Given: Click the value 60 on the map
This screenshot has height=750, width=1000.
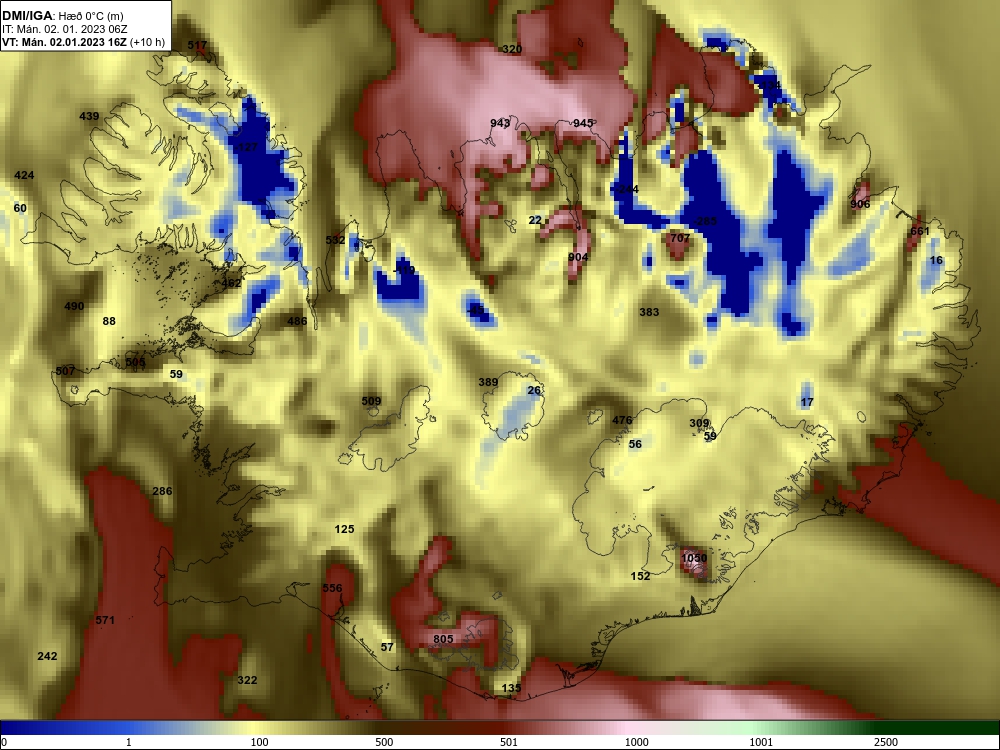Looking at the screenshot, I should [x=20, y=209].
